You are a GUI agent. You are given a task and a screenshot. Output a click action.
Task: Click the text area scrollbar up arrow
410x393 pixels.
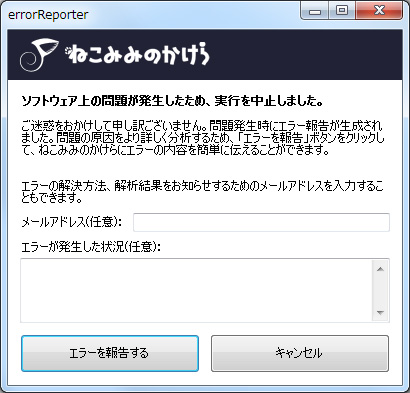pos(380,269)
